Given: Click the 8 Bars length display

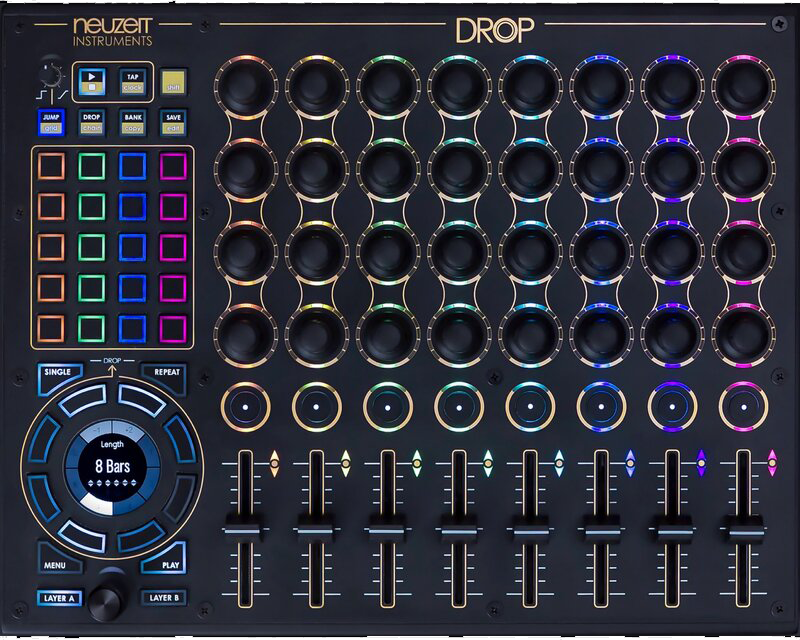Looking at the screenshot, I should coord(111,467).
